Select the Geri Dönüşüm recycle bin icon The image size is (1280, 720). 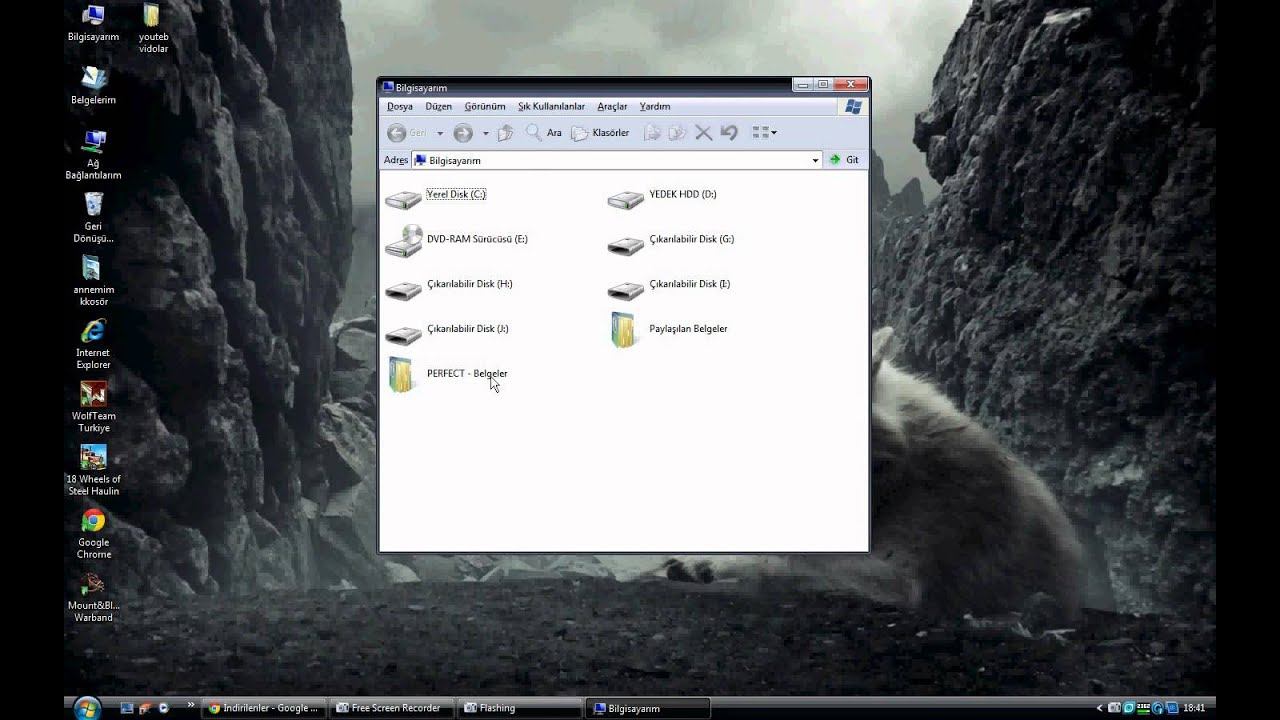(x=93, y=218)
